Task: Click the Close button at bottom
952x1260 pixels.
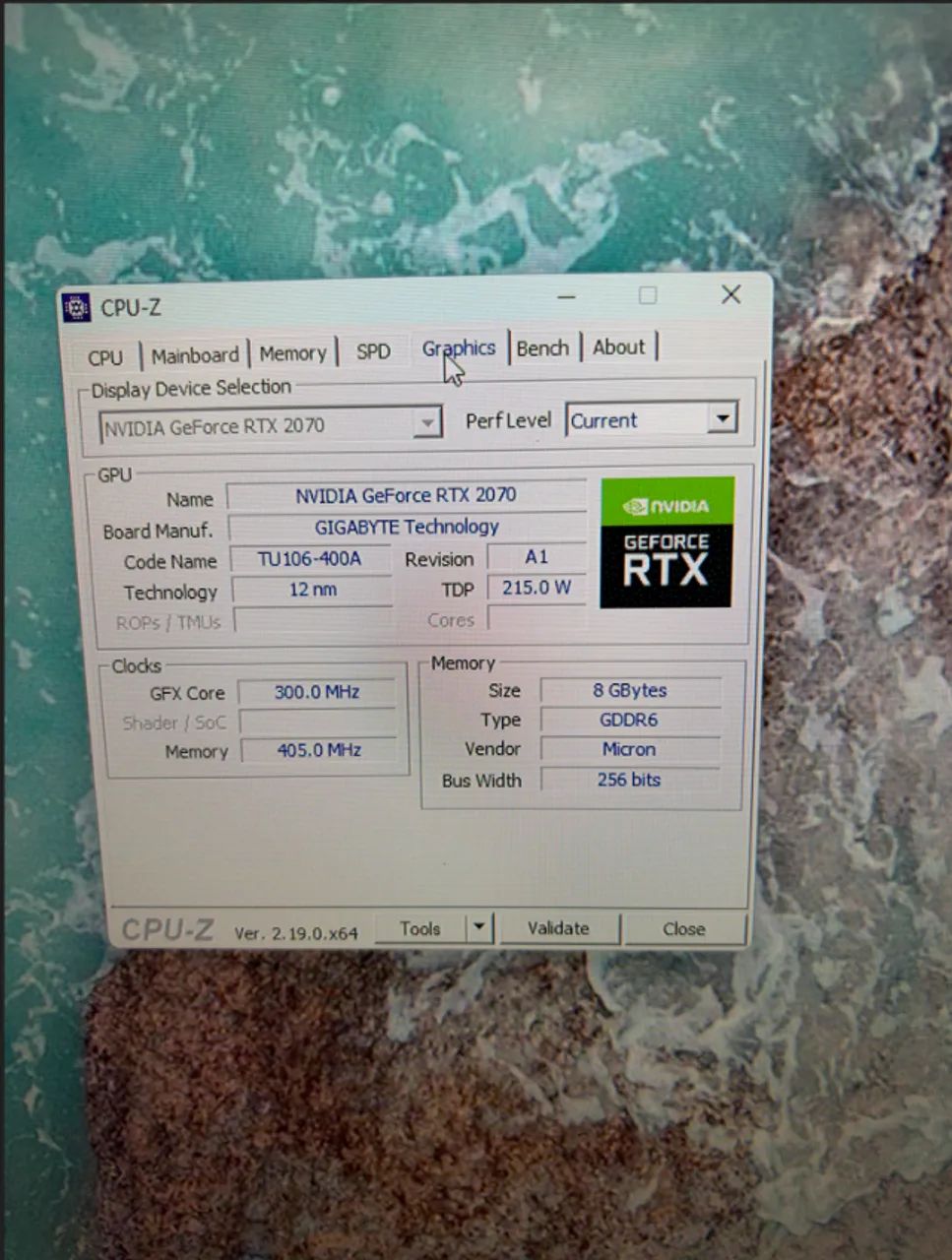Action: (x=683, y=928)
